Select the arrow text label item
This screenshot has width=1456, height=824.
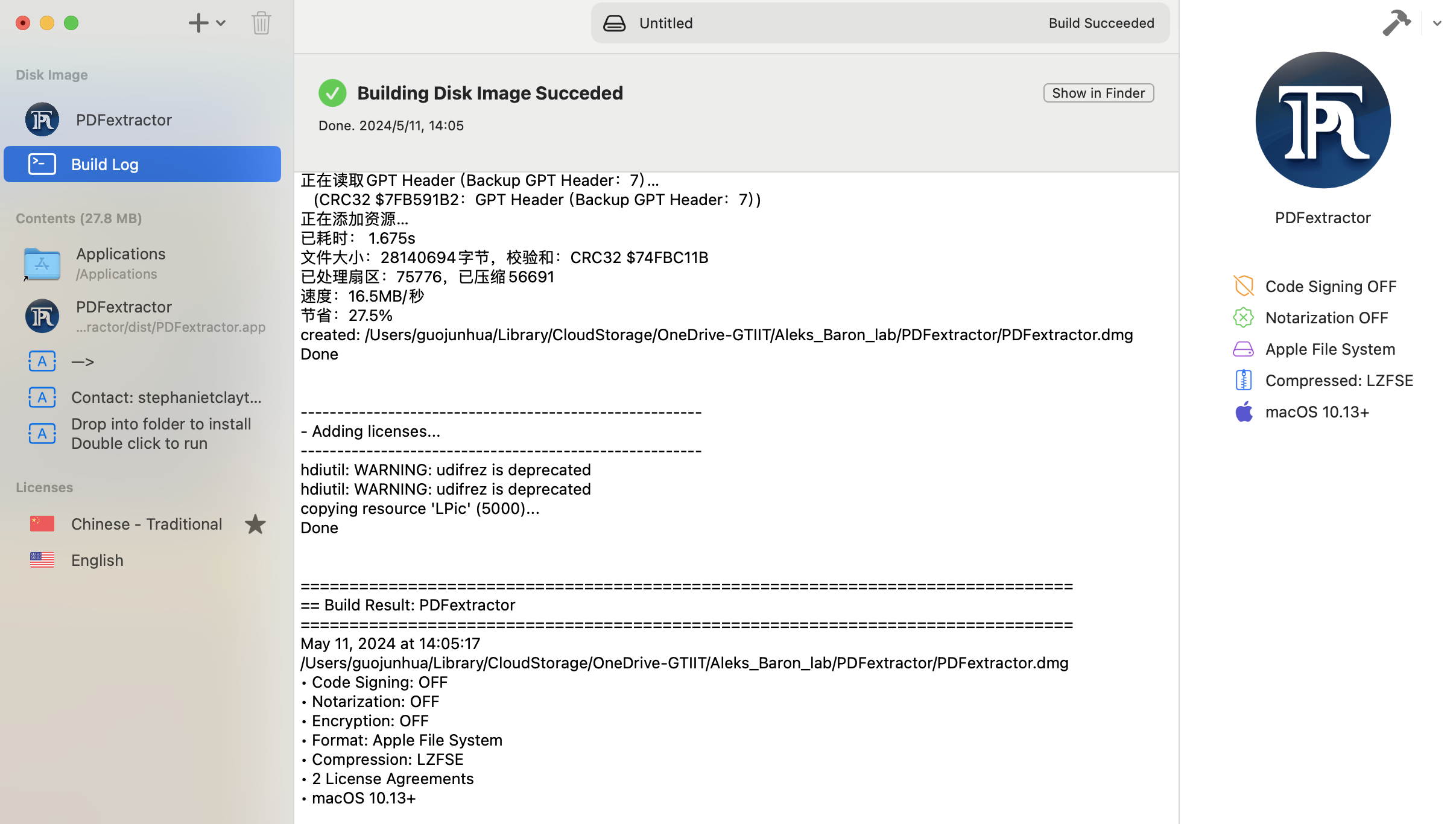pos(142,361)
